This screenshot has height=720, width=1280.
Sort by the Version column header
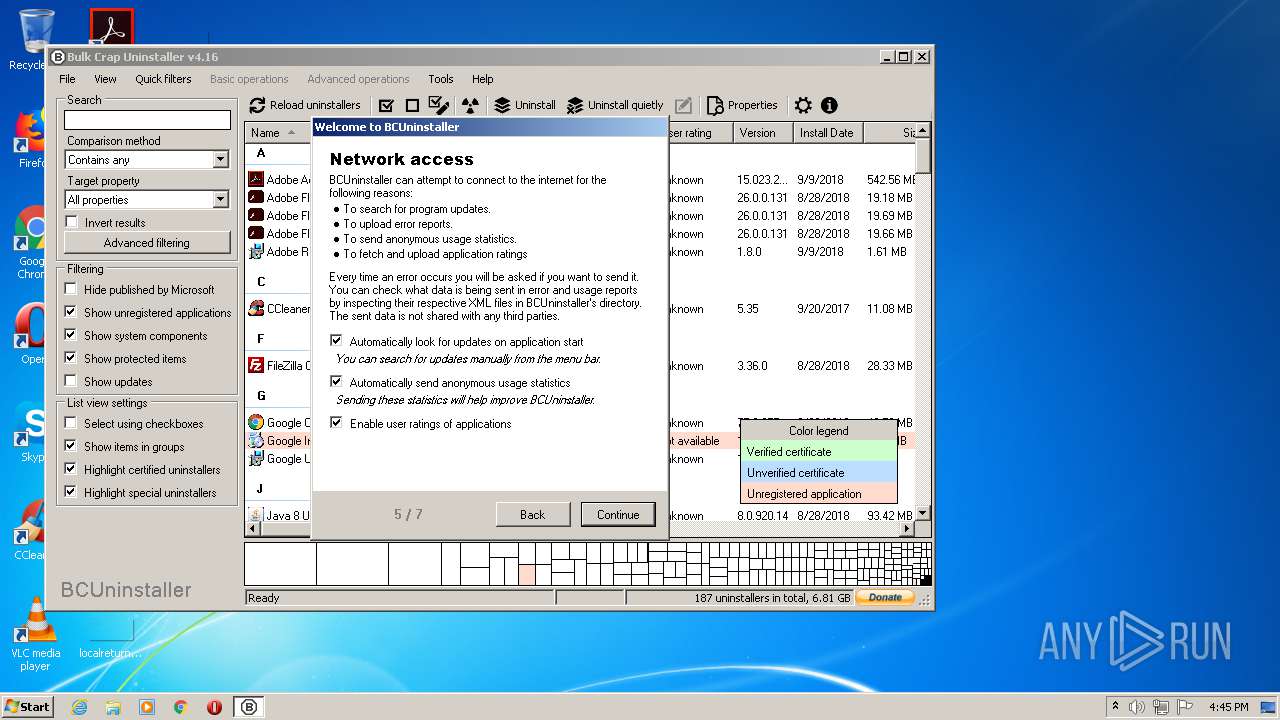pyautogui.click(x=762, y=132)
